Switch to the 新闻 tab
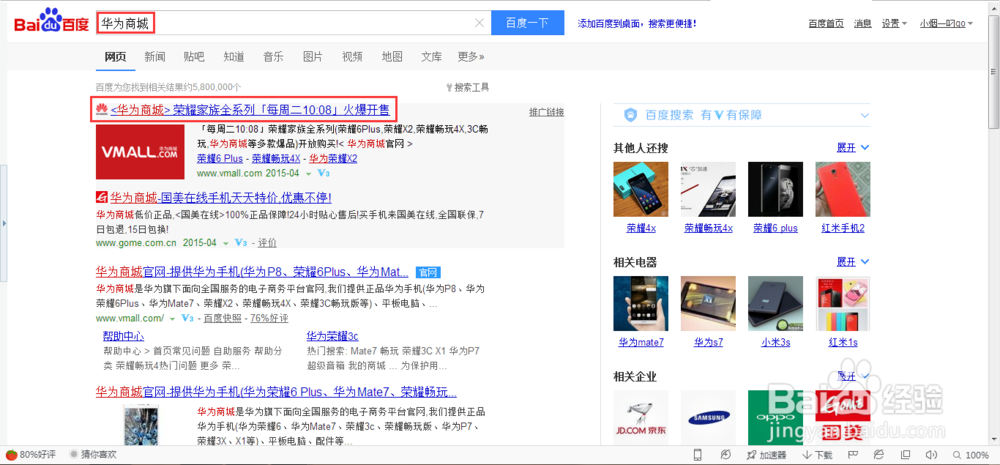The image size is (1000, 465). pos(154,57)
